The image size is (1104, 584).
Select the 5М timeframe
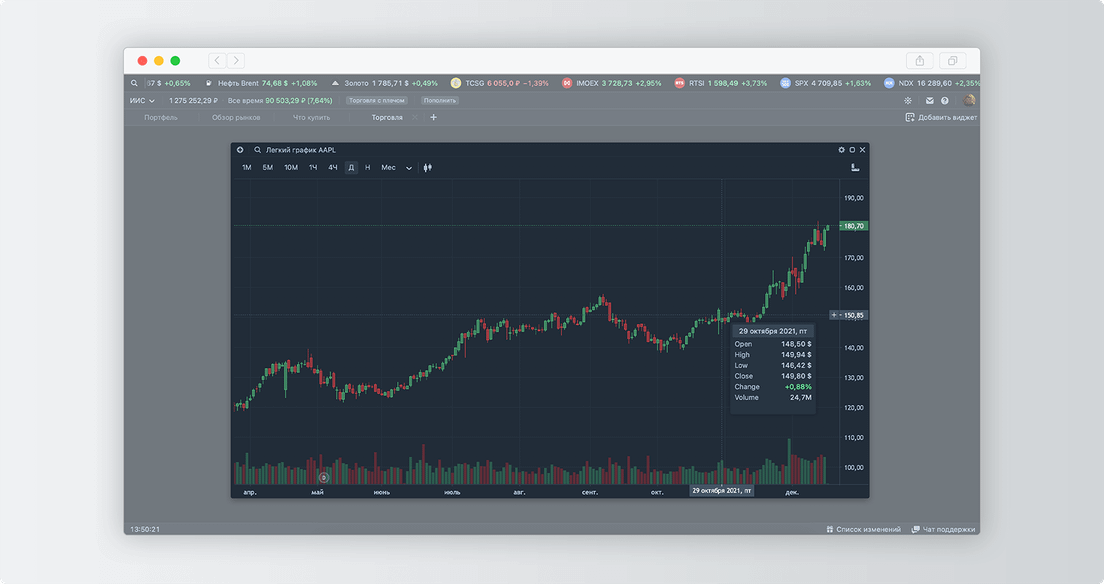(x=268, y=168)
